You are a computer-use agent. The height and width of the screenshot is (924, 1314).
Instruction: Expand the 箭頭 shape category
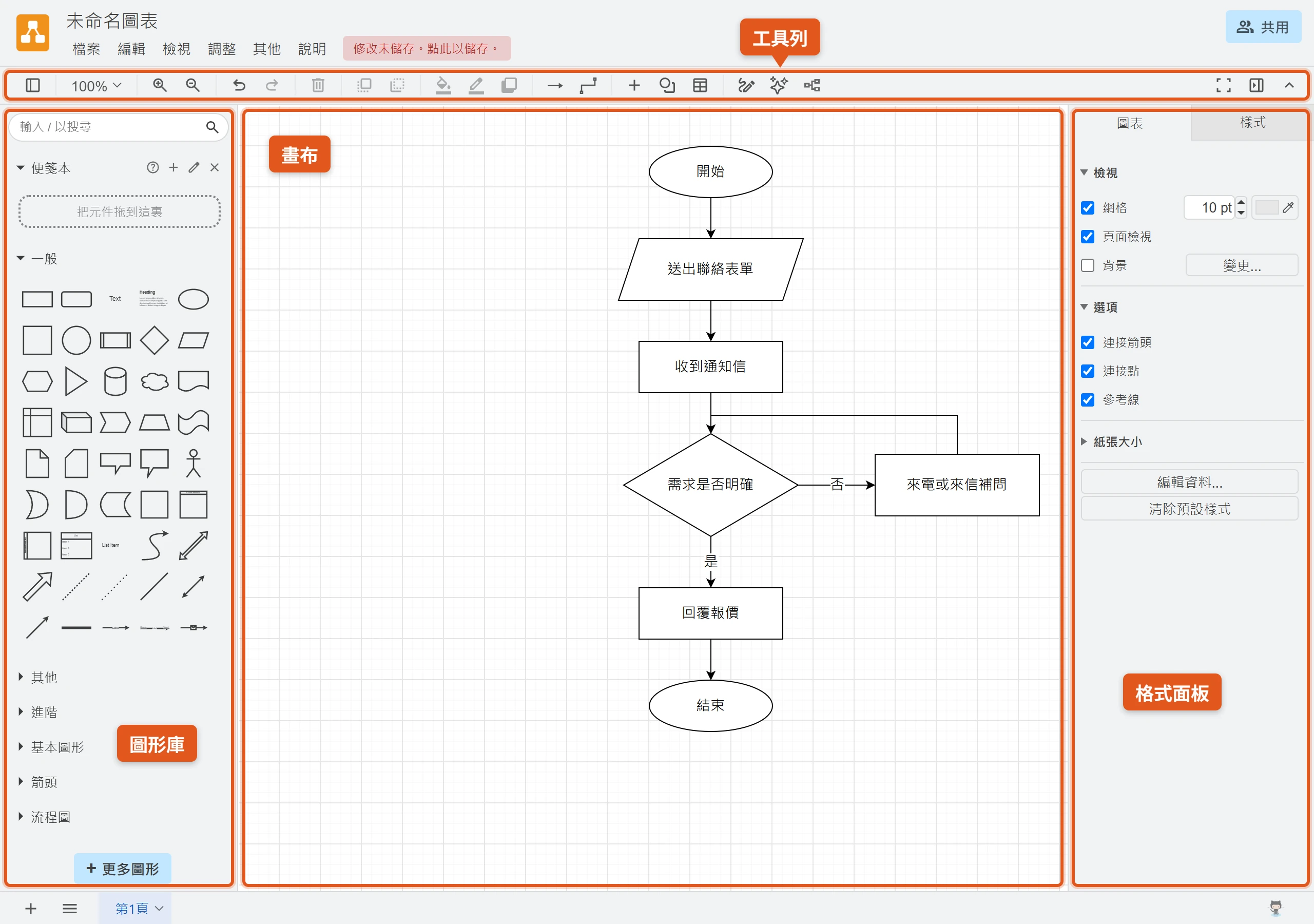click(x=44, y=782)
